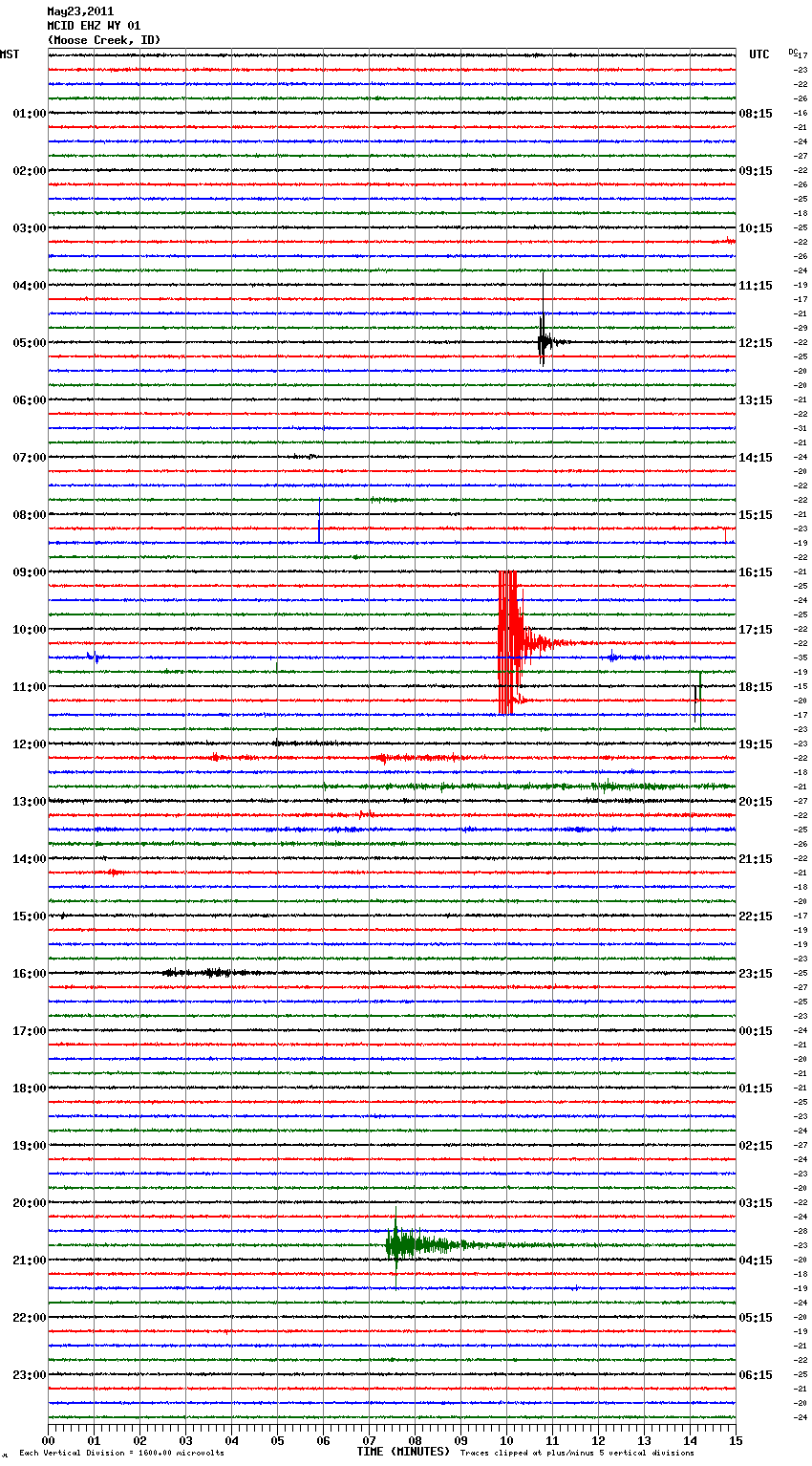The width and height of the screenshot is (812, 1466).
Task: Select the 17:00 MST time label
Action: coord(29,1031)
